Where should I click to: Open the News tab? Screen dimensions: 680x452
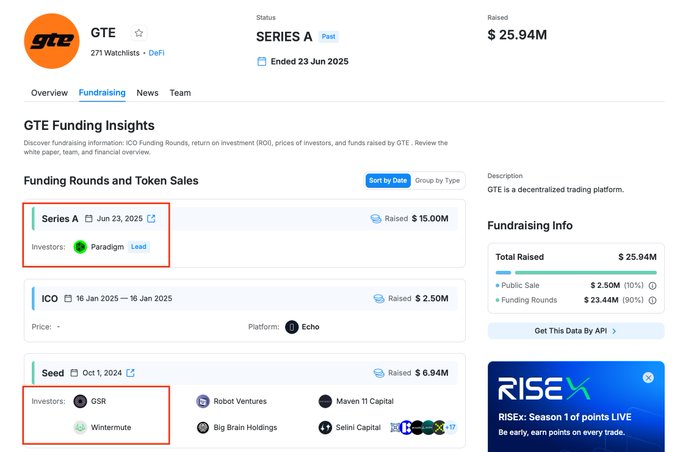(x=147, y=93)
